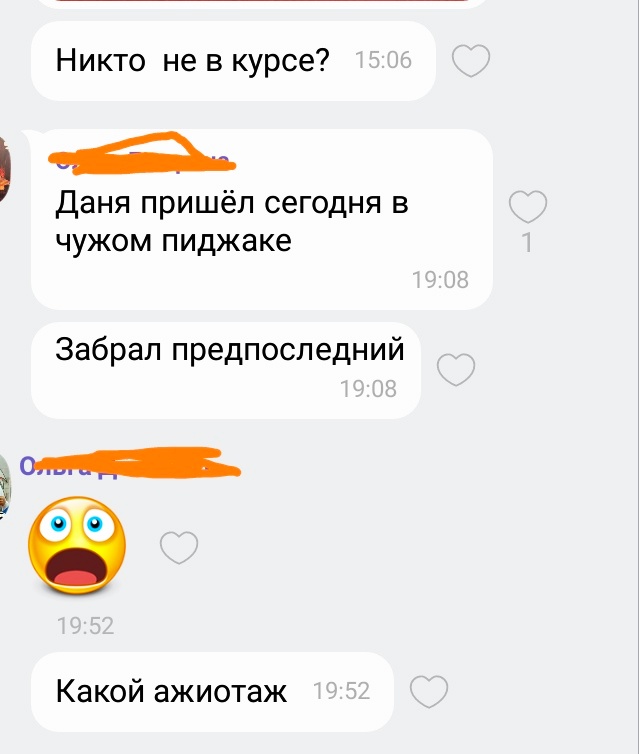Select the "Даня пришёл сегодня в чужом пиджаке" bubble

[262, 219]
